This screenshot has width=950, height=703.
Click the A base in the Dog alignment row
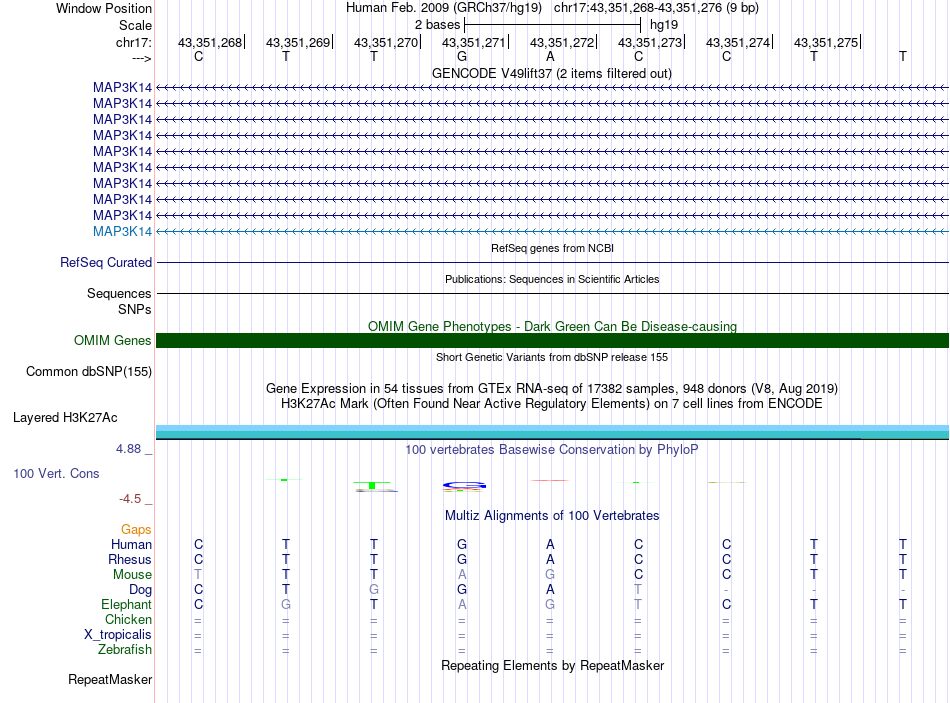[550, 590]
